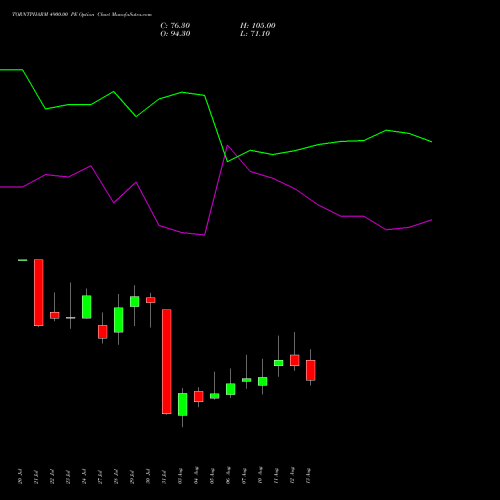Click the green candle for 06 Aug

(x=231, y=389)
